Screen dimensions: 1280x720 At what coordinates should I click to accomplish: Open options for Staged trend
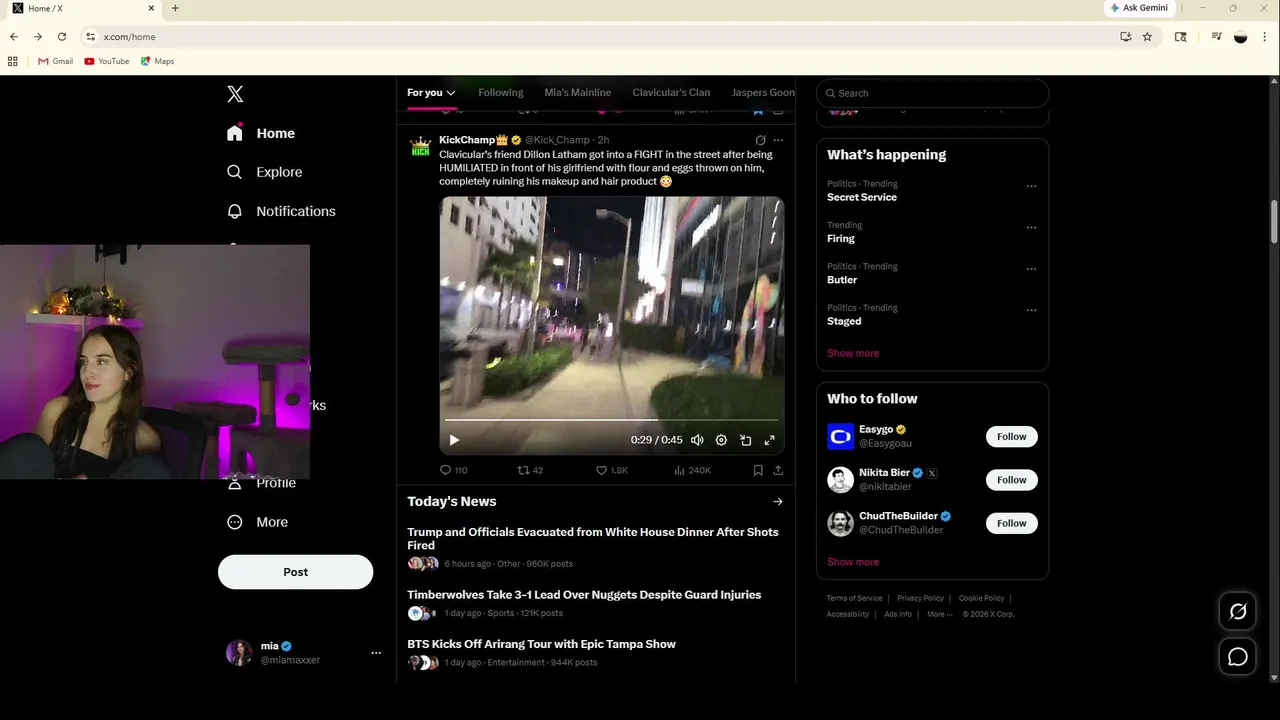(x=1031, y=310)
